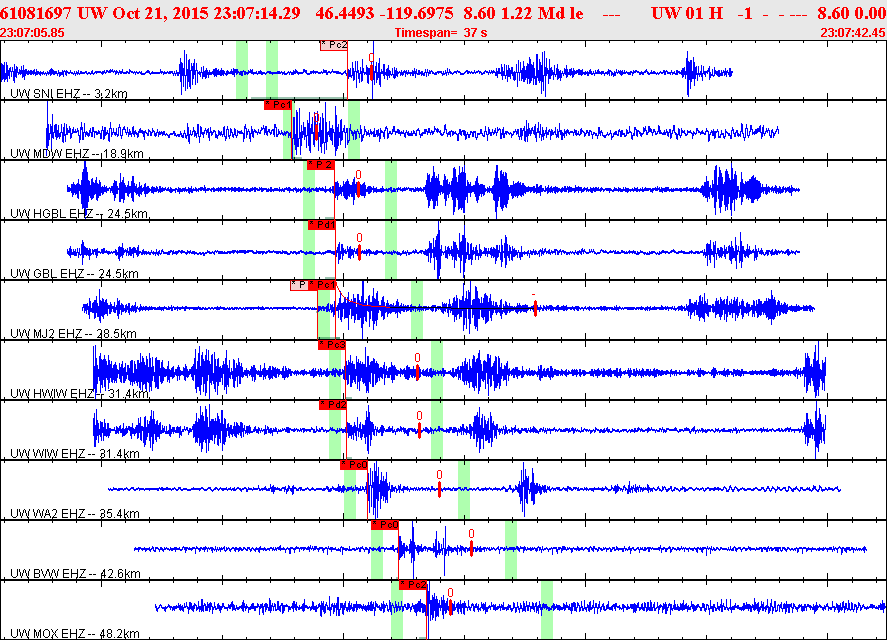Screen dimensions: 887x640
Task: Select the P pick flag on MOX trace
Action: (x=413, y=585)
